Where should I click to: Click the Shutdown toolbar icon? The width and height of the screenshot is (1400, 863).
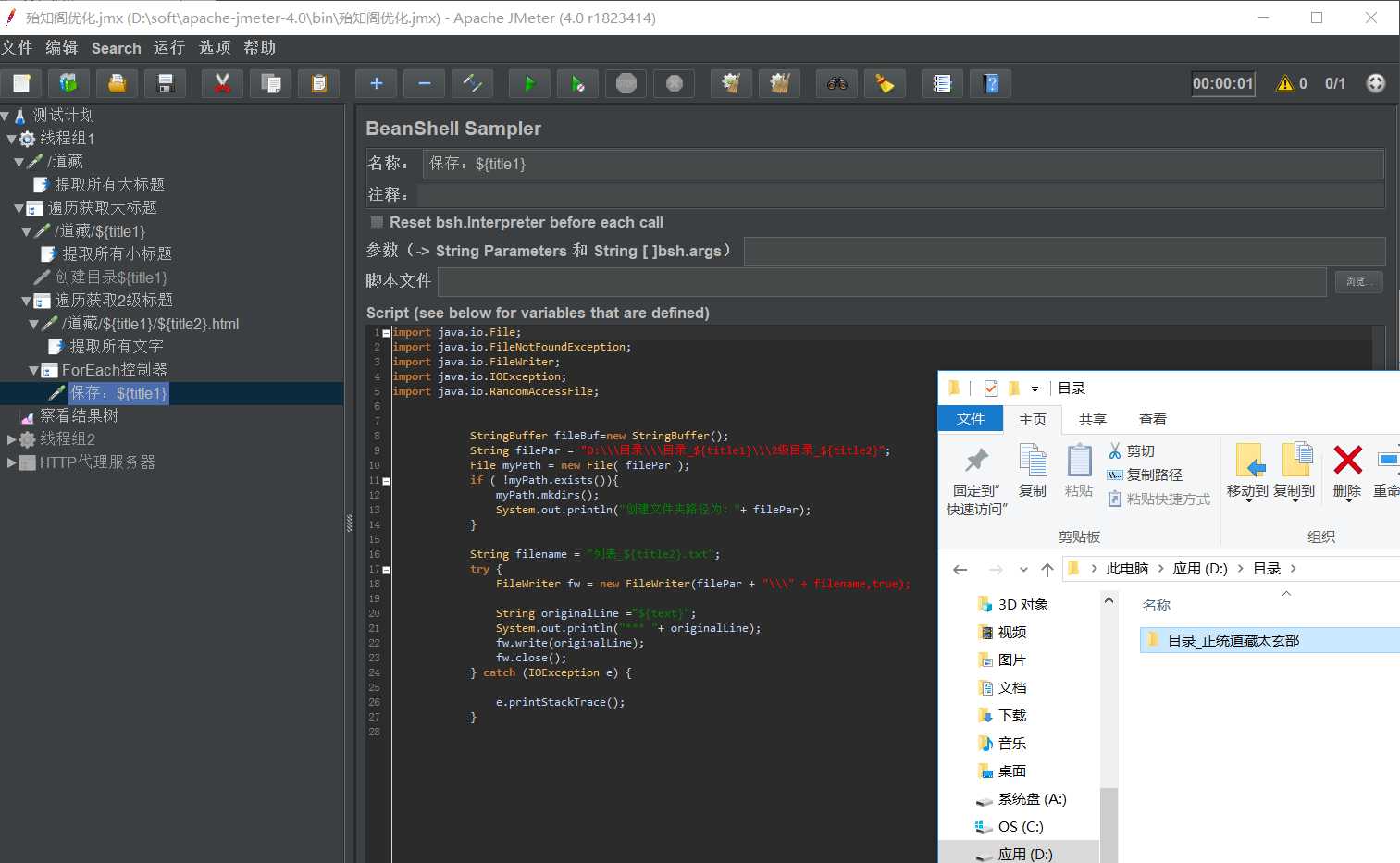coord(675,83)
